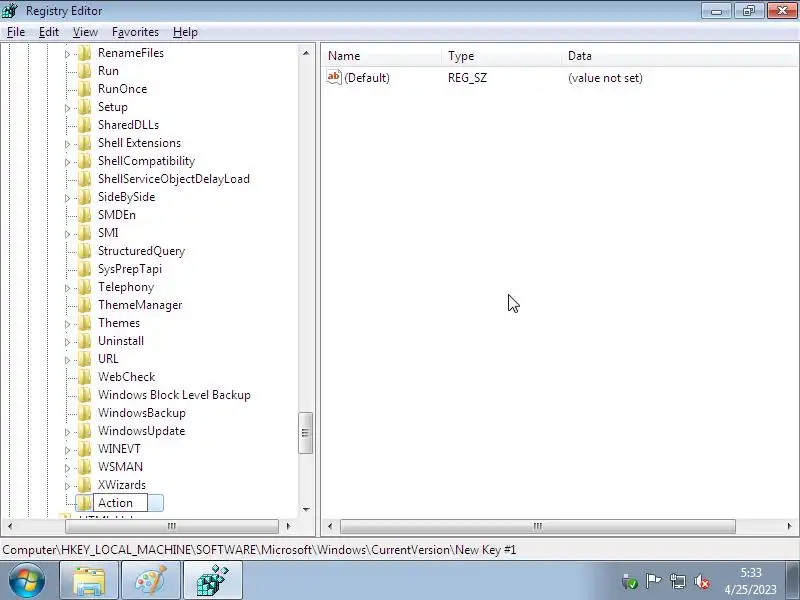Click the Show desktop button
800x600 pixels.
(793, 581)
